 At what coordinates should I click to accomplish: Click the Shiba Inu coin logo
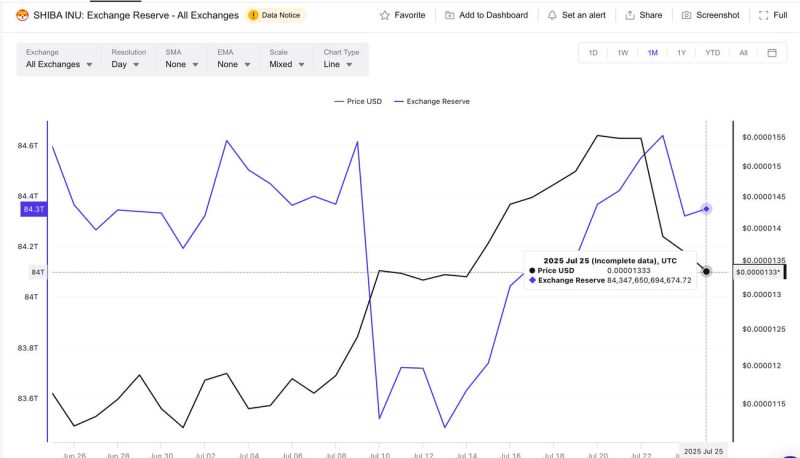[22, 15]
